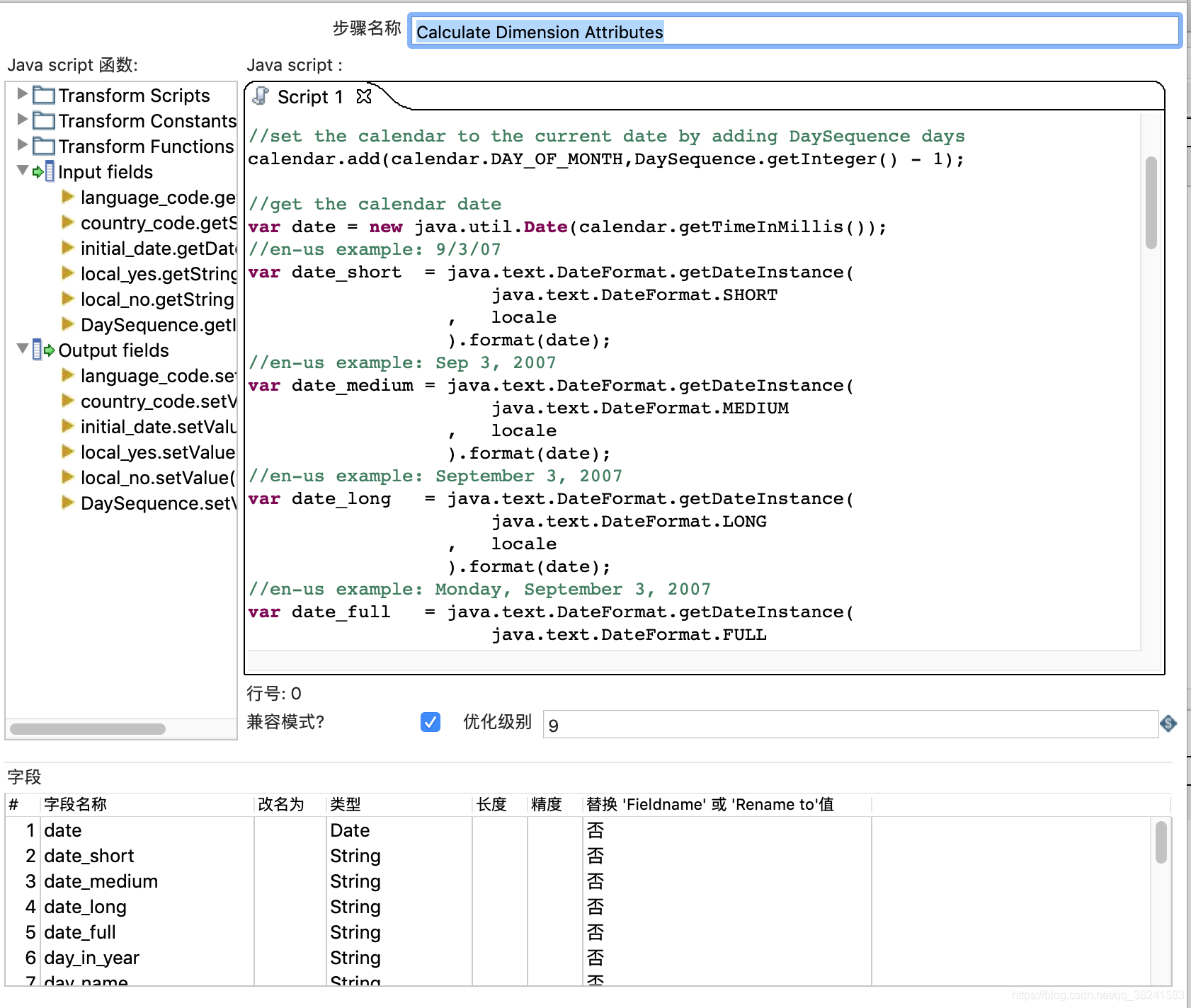The height and width of the screenshot is (1008, 1191).
Task: Select the date_medium field name cell
Action: pos(147,881)
